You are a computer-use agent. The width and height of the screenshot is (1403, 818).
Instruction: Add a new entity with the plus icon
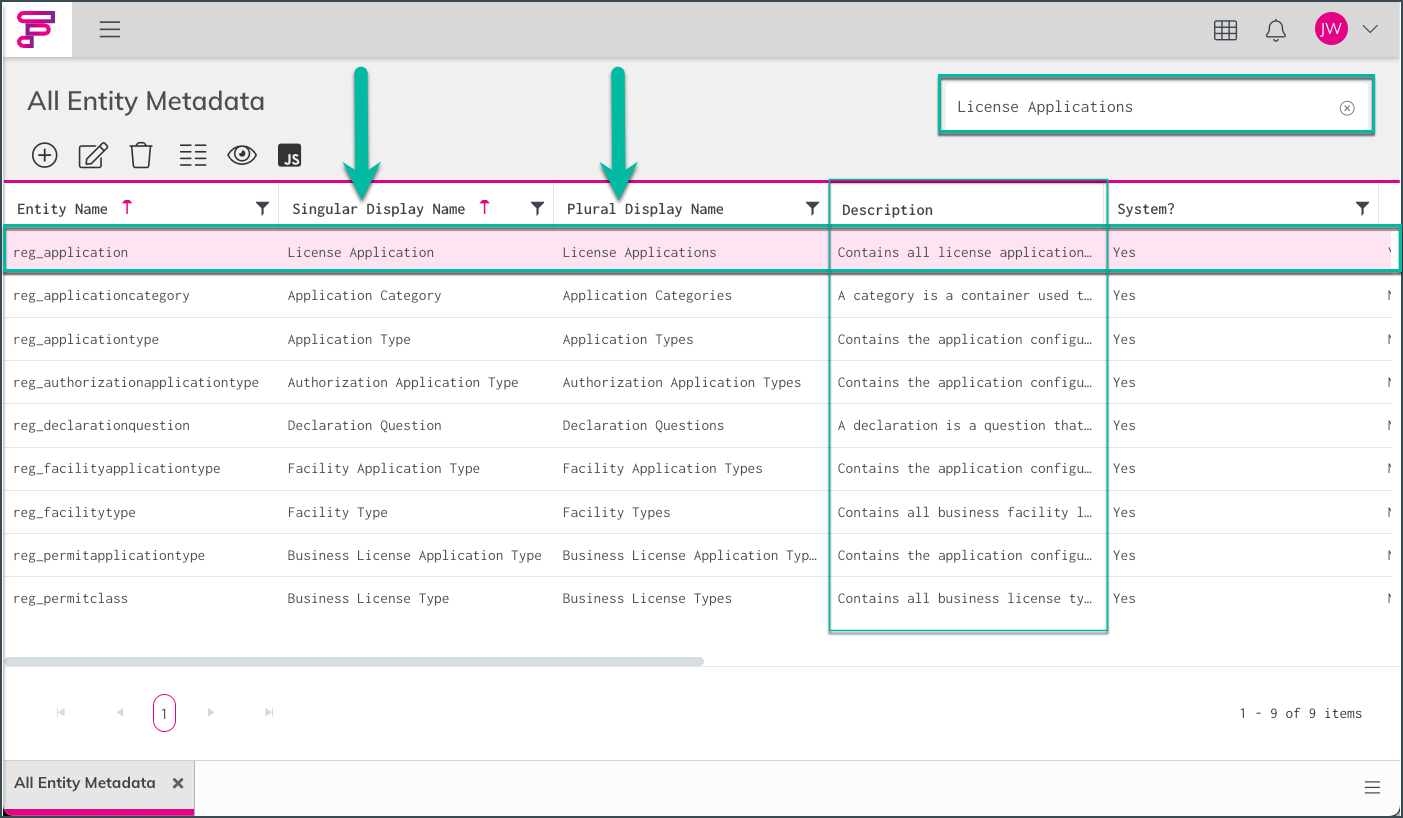pos(44,155)
